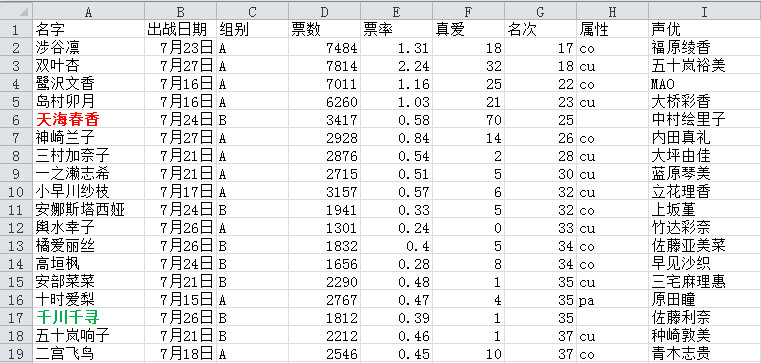Viewport: 761px width, 363px height.
Task: Select column I header
Action: tap(705, 10)
